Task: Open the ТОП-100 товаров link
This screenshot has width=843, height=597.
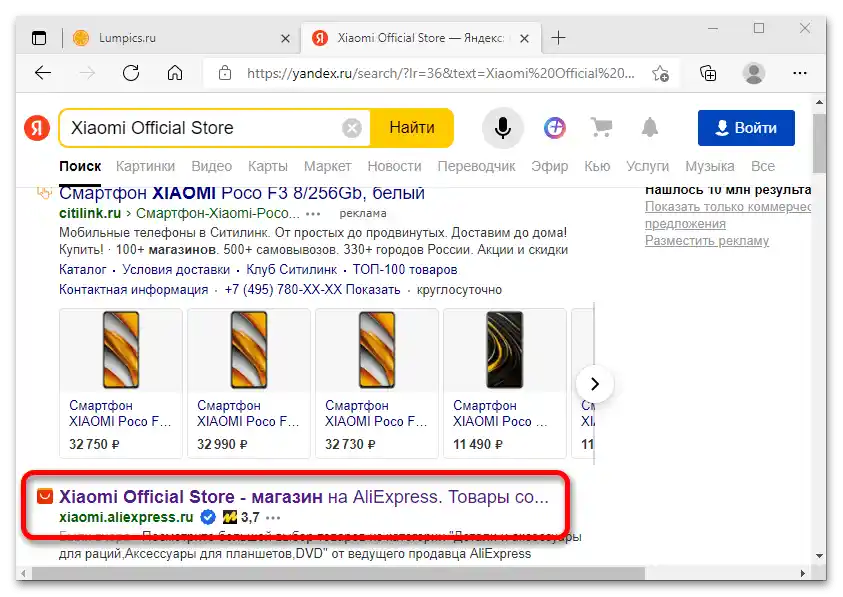Action: [x=405, y=270]
